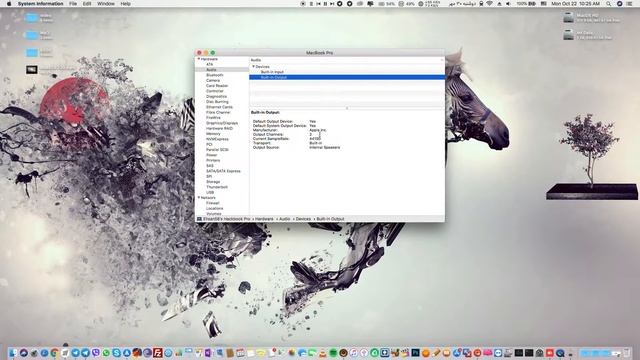Select Printers in the sidebar
This screenshot has height=360, width=640.
[x=213, y=160]
